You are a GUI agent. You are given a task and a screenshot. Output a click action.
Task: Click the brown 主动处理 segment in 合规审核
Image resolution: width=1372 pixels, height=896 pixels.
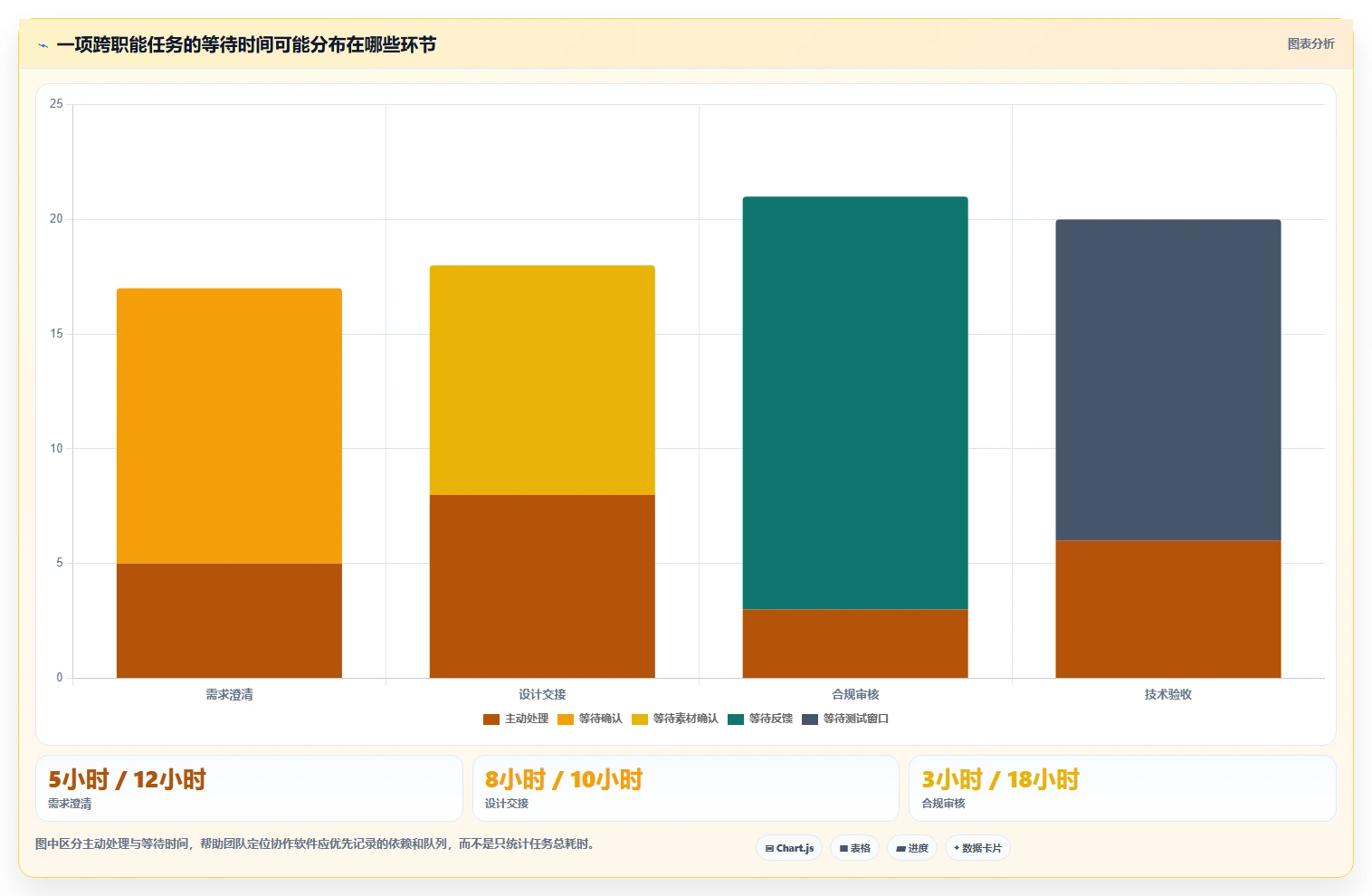855,643
